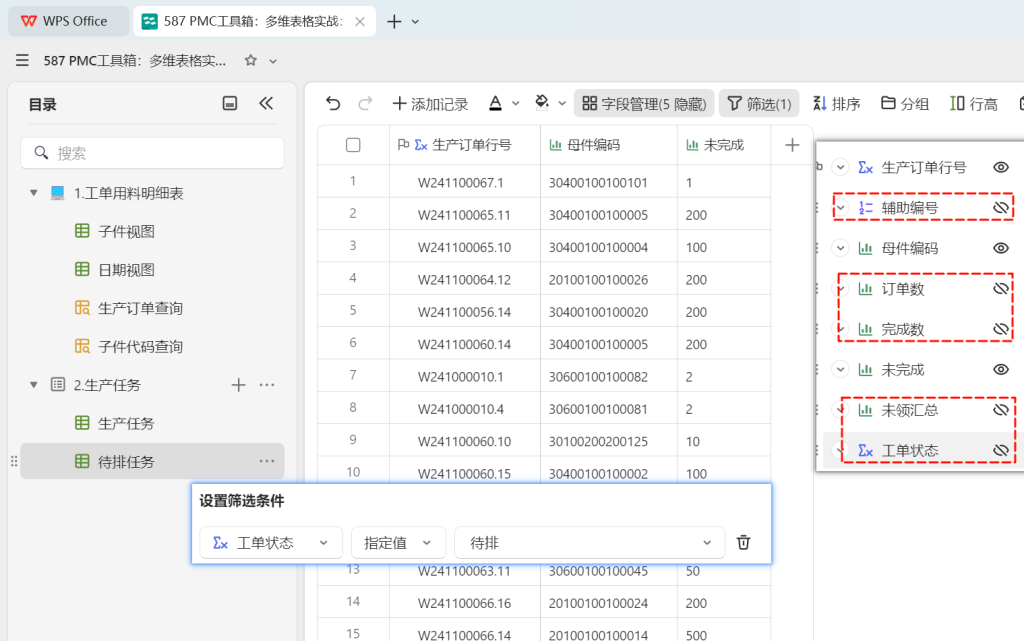This screenshot has height=641, width=1024.
Task: Click the fill color bucket icon
Action: click(x=541, y=102)
